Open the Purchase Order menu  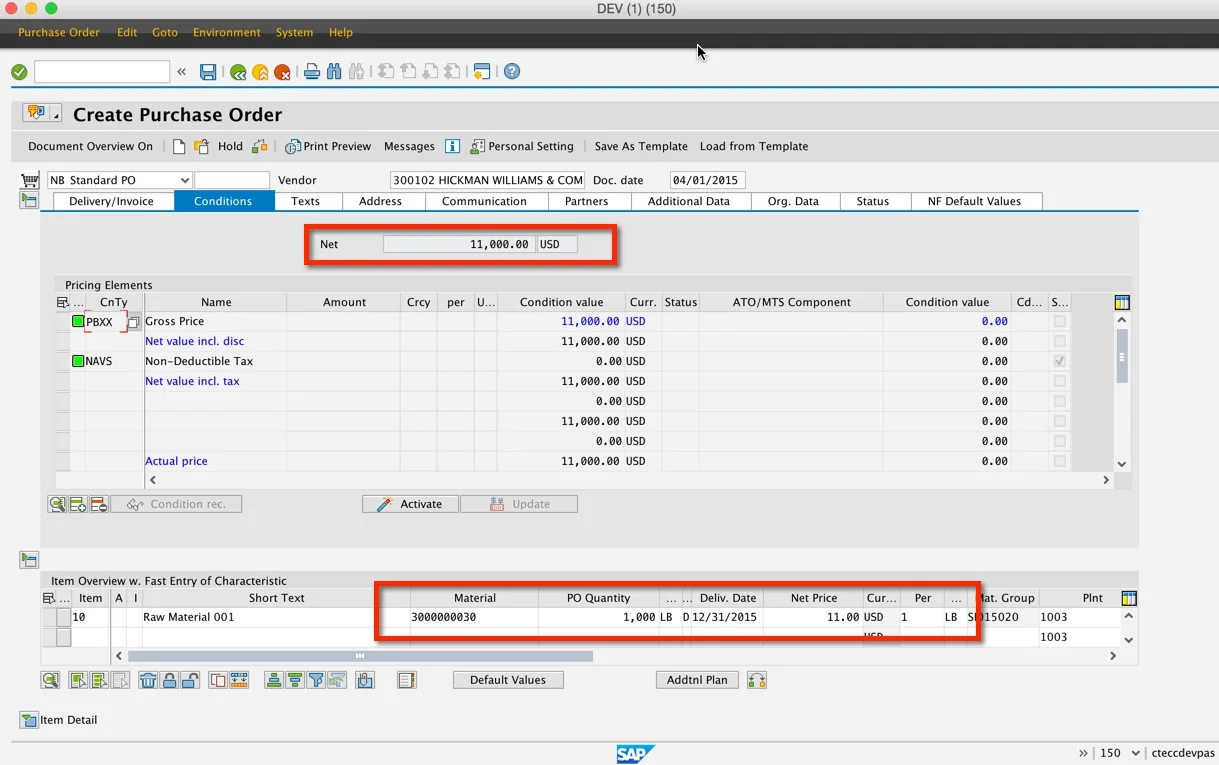click(x=59, y=32)
